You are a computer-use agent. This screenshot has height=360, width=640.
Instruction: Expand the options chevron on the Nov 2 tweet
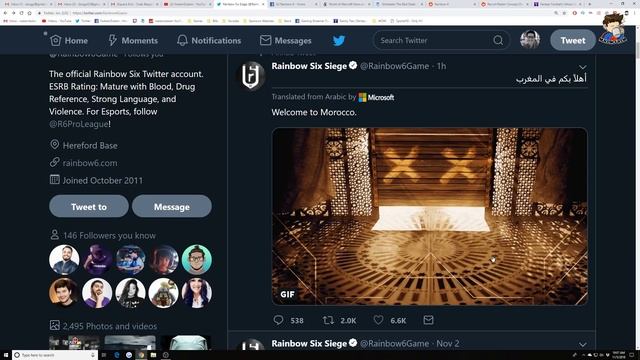582,344
